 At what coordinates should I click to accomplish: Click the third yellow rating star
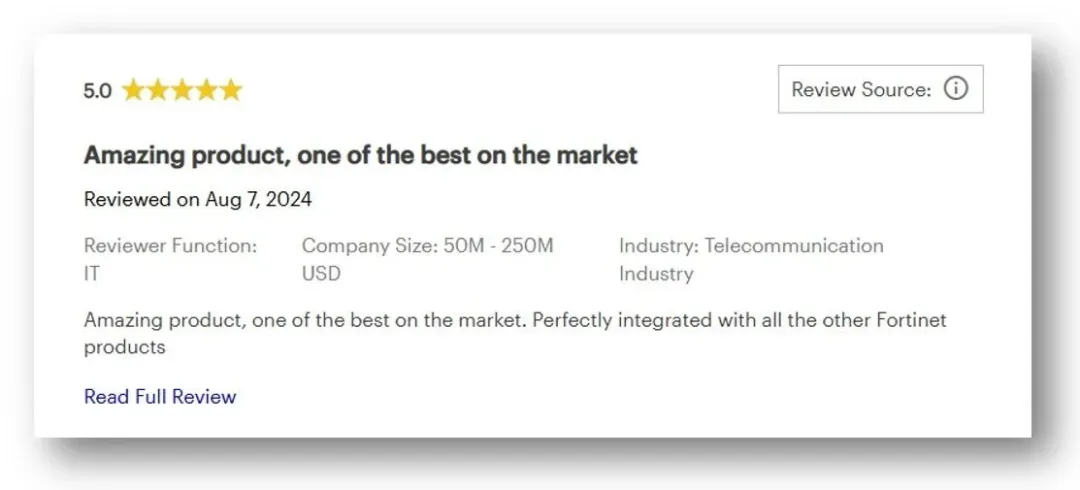click(182, 91)
